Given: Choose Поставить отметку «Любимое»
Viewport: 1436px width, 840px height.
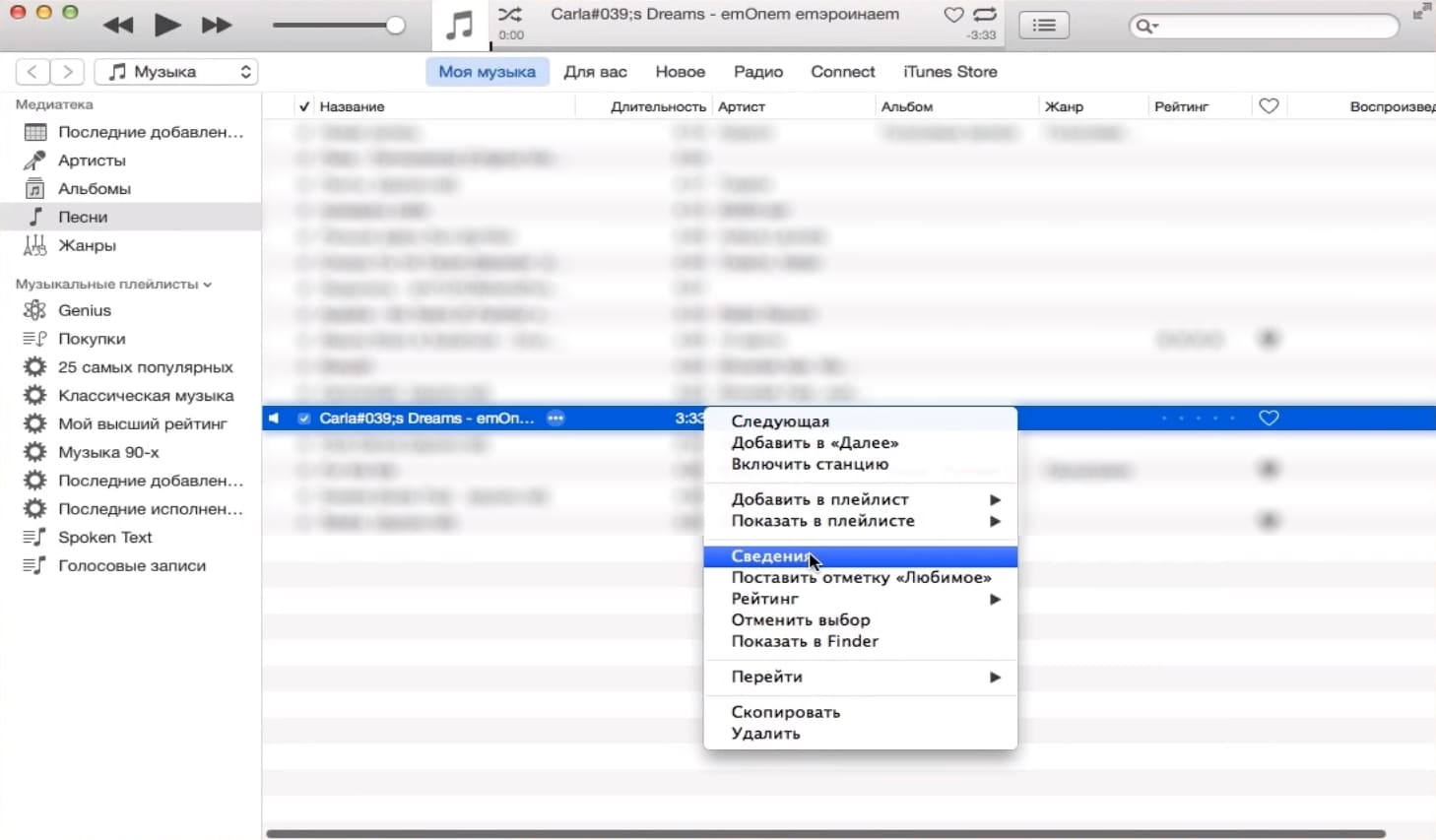Looking at the screenshot, I should click(x=860, y=578).
